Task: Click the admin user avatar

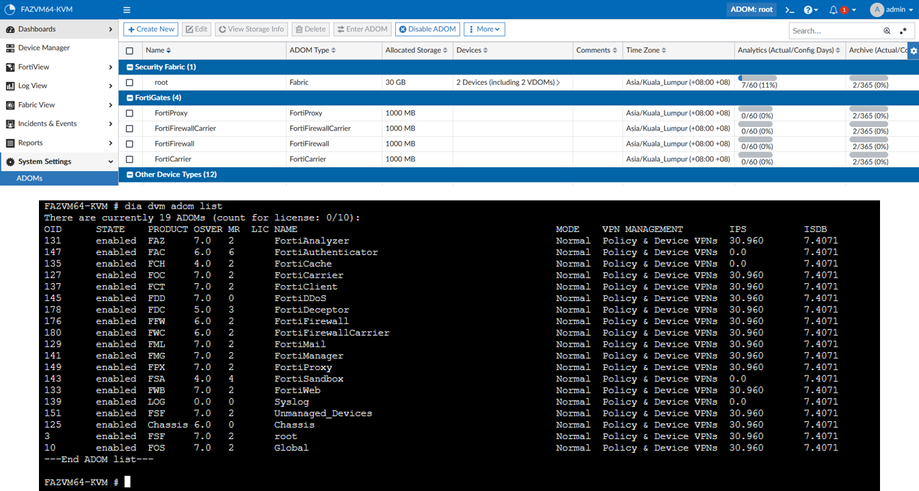Action: tap(877, 10)
